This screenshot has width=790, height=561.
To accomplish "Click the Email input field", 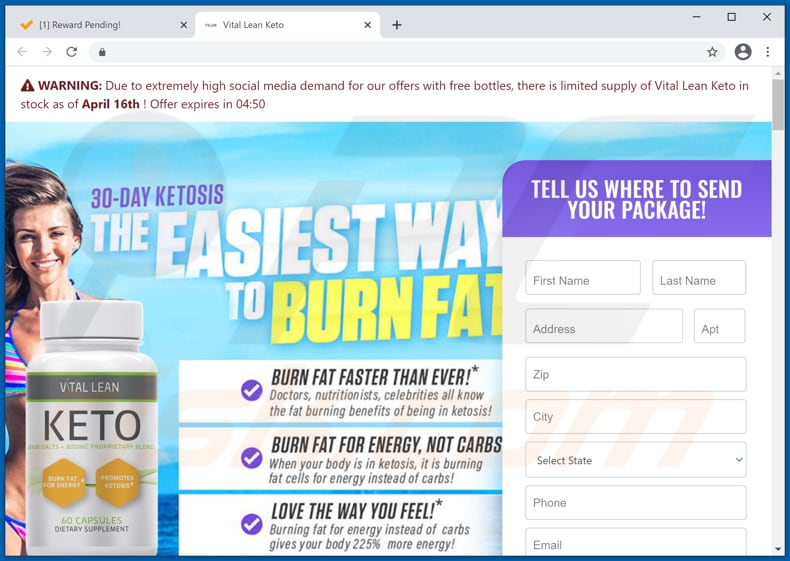I will pos(636,542).
